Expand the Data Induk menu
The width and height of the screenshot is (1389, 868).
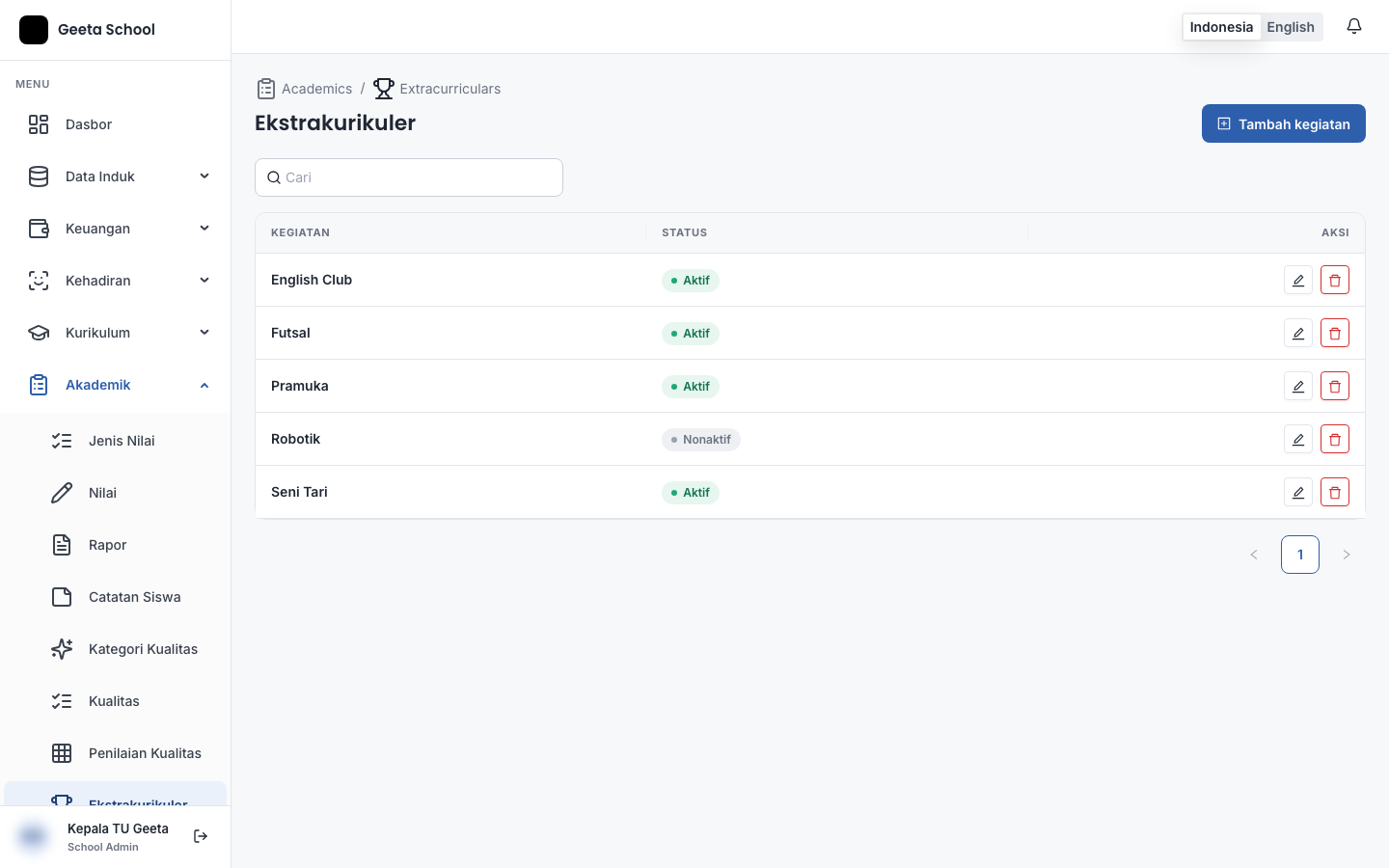point(116,176)
